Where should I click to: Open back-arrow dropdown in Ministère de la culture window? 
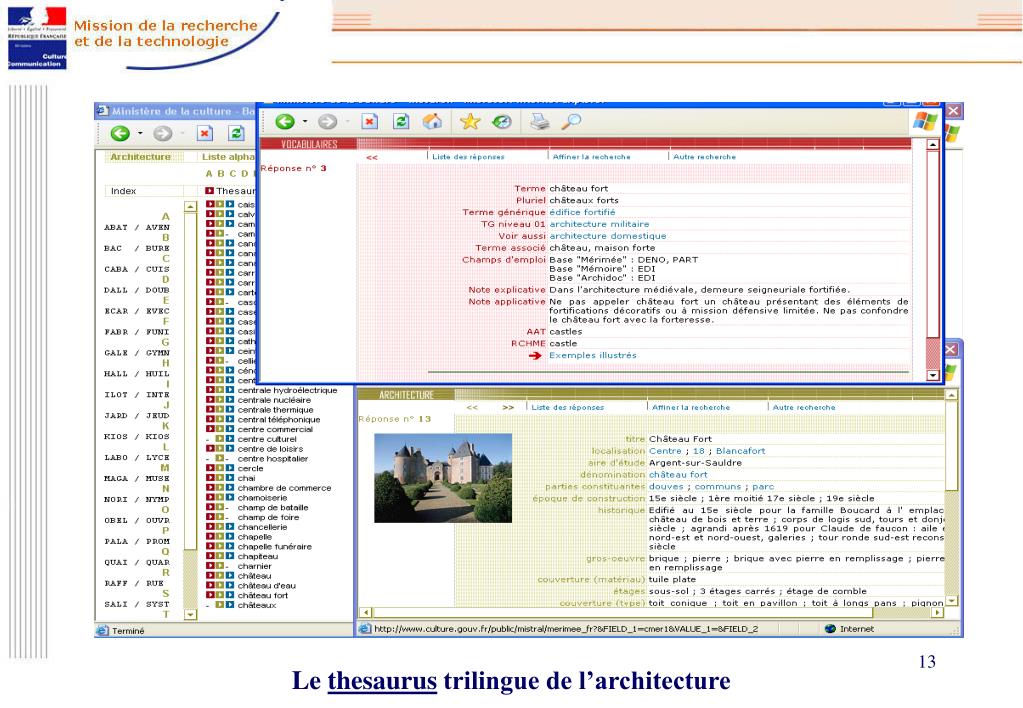[x=140, y=134]
